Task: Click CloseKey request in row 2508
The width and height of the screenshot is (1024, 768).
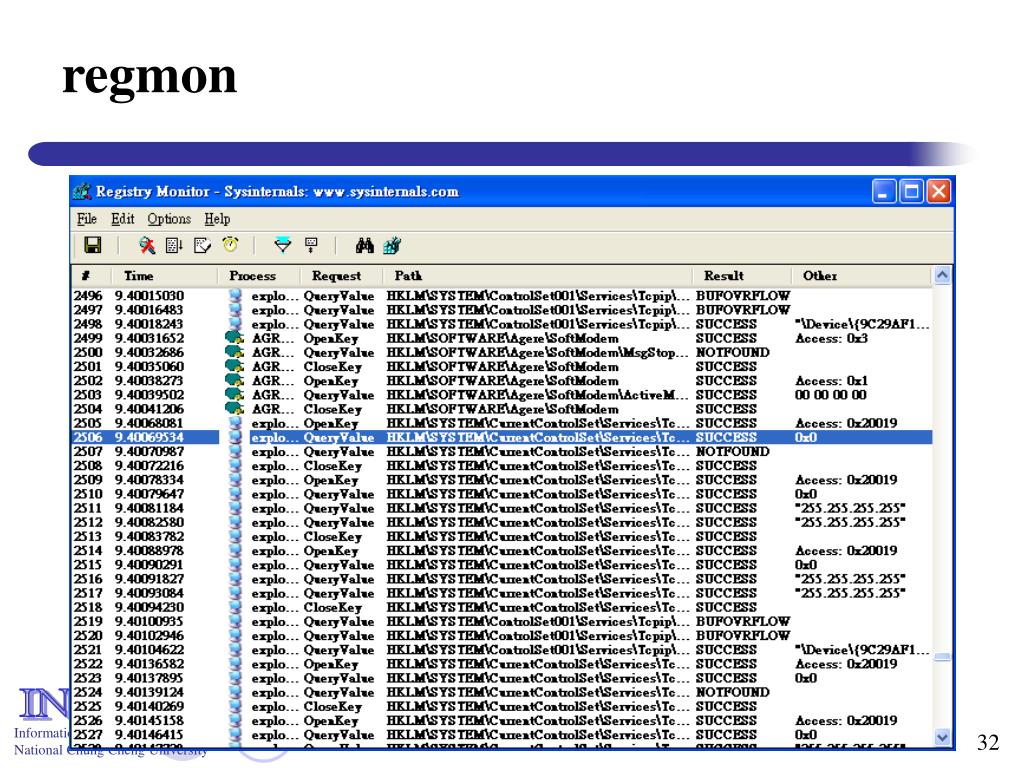Action: 332,466
